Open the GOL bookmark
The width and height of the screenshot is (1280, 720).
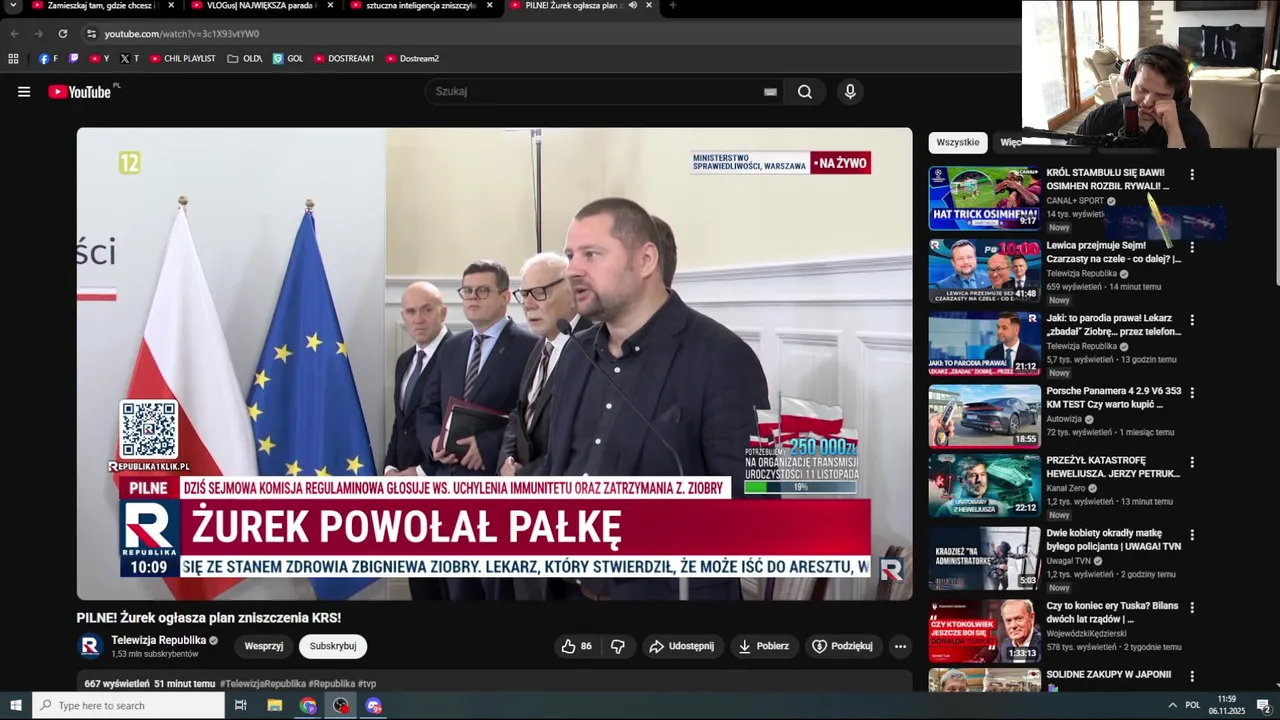click(x=288, y=59)
